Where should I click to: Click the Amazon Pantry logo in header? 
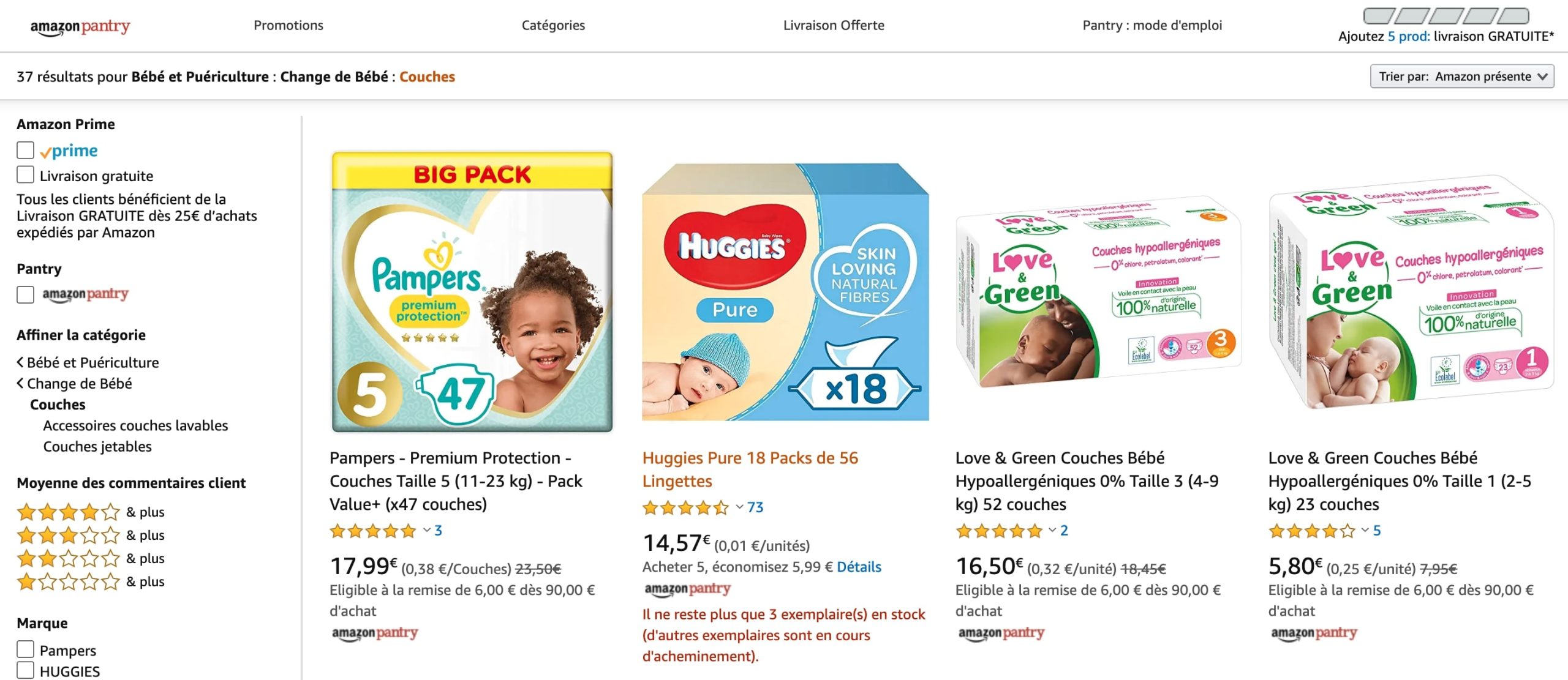(80, 26)
